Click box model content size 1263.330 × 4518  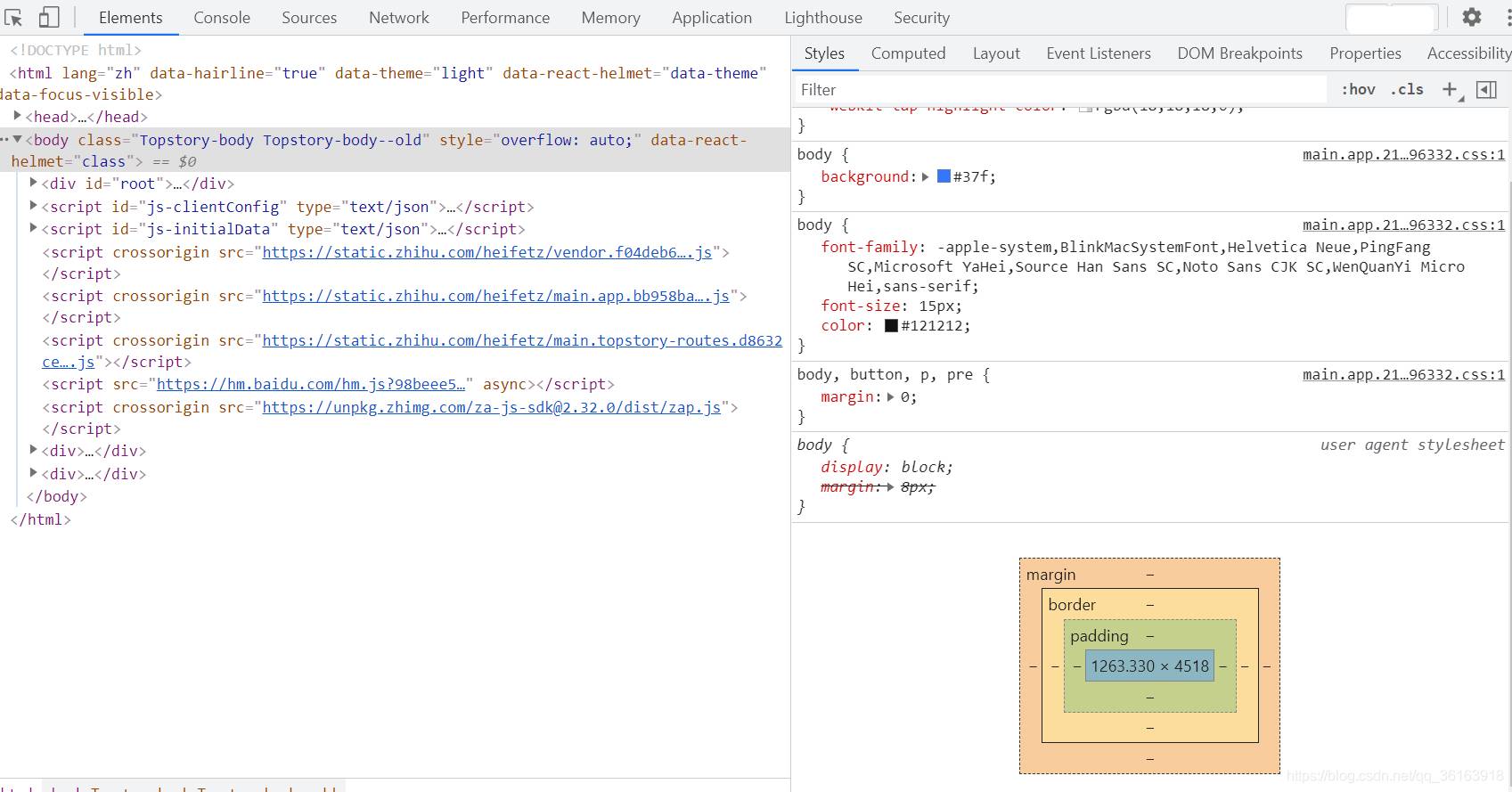1149,665
